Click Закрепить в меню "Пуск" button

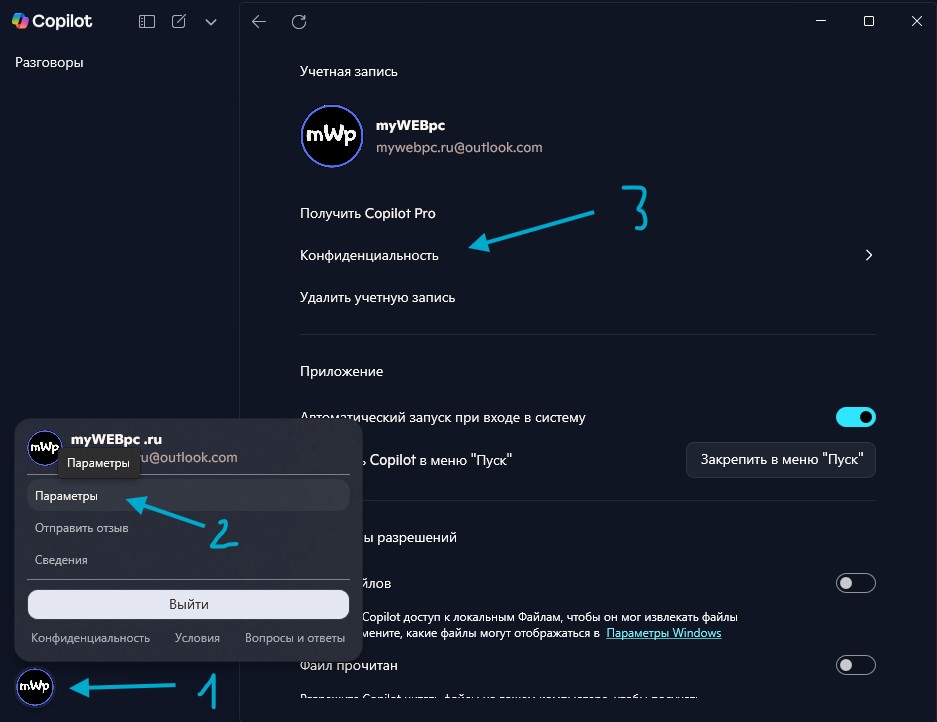(x=781, y=460)
